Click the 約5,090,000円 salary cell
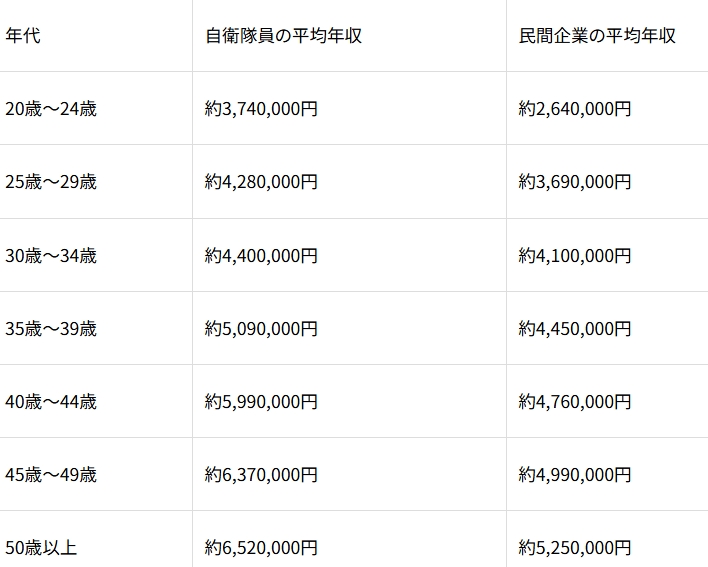 point(261,328)
